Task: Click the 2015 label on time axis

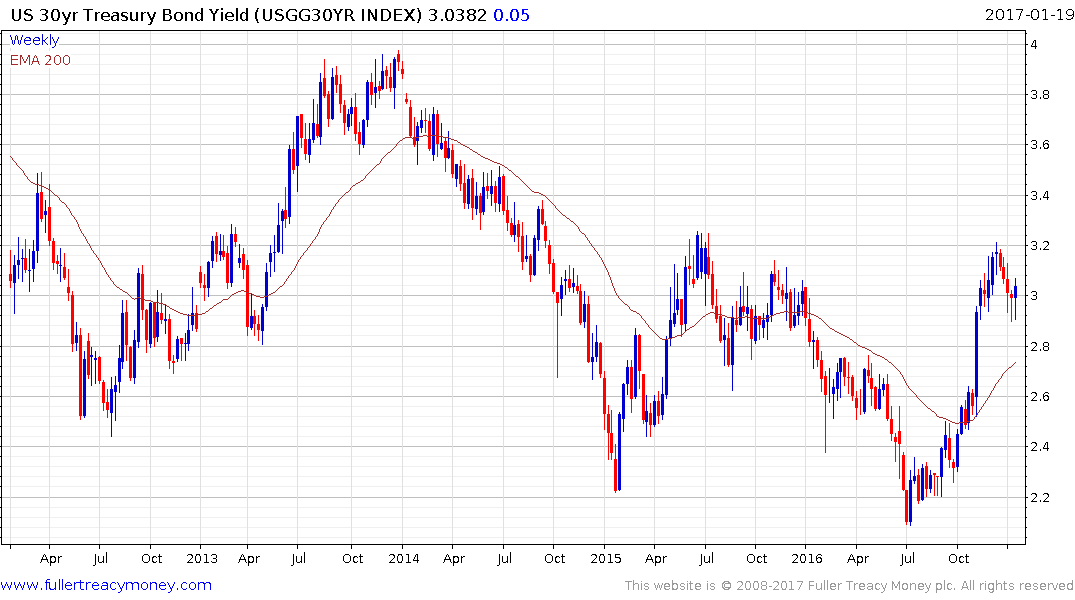Action: [x=605, y=558]
